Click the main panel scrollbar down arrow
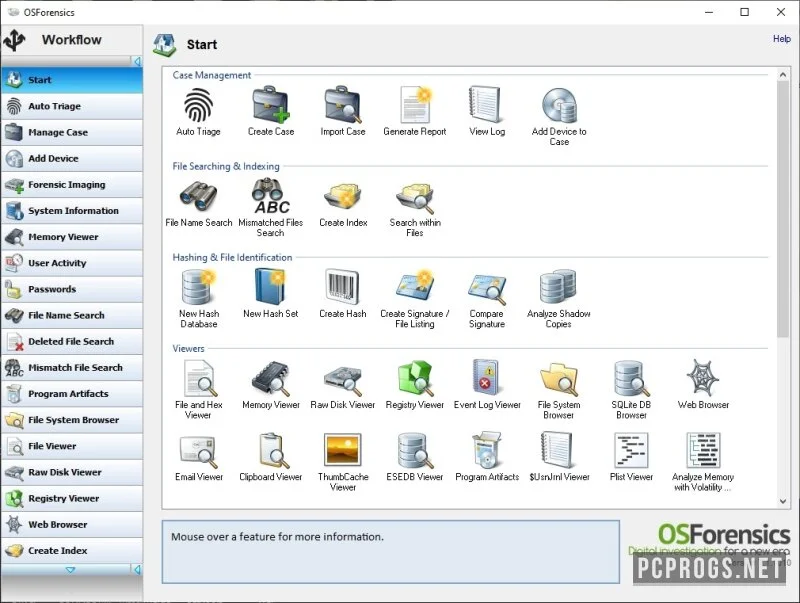The height and width of the screenshot is (603, 800). [x=783, y=501]
